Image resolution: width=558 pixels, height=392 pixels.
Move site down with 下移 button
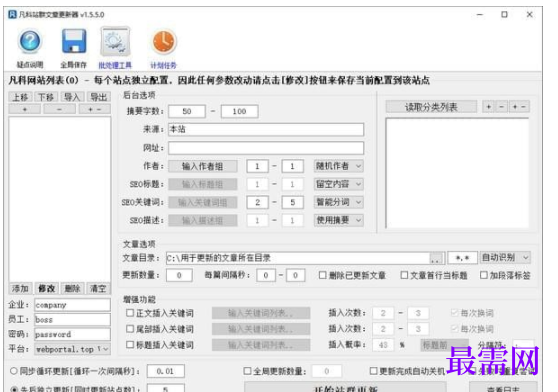pyautogui.click(x=46, y=97)
